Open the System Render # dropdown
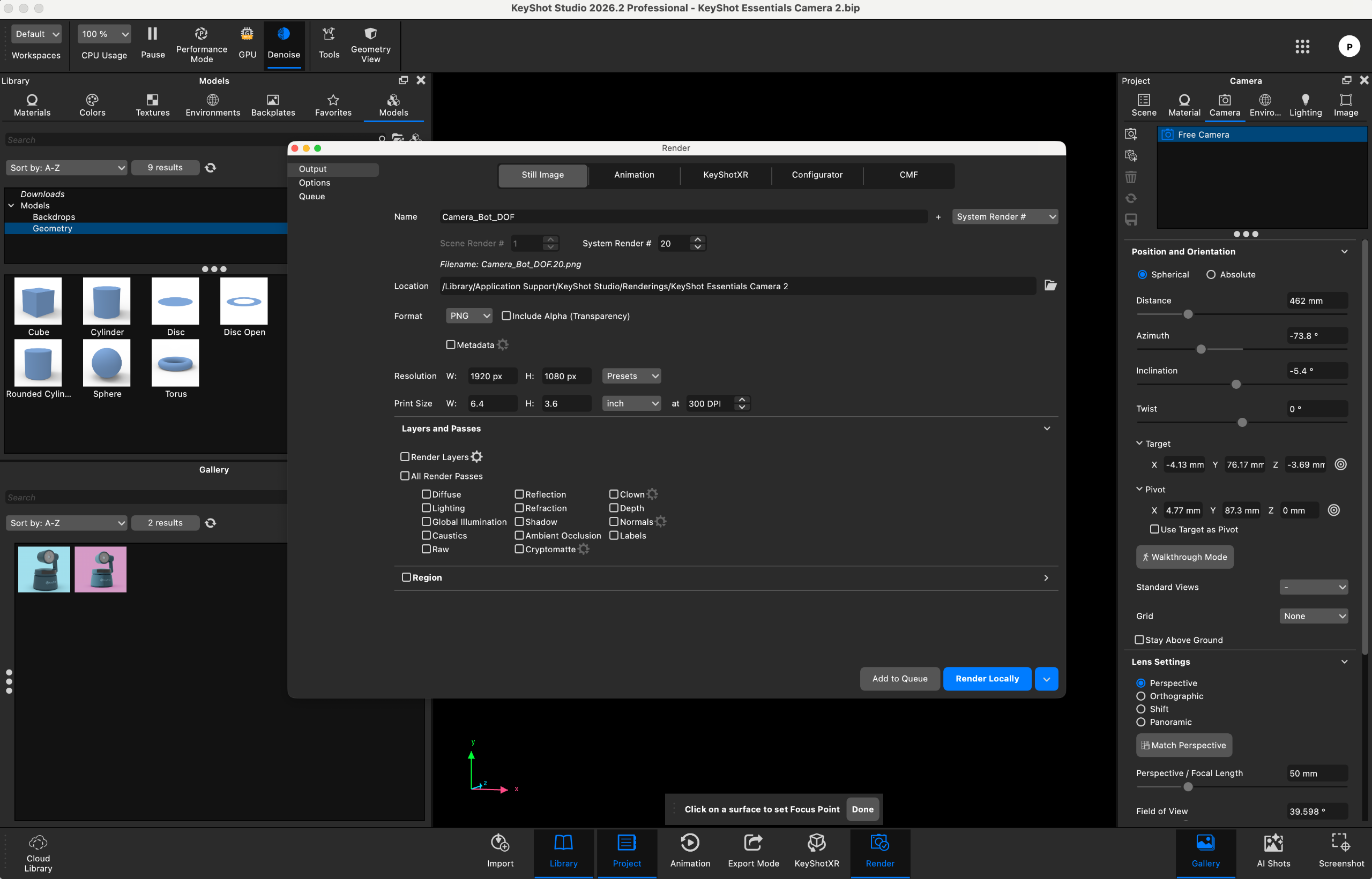This screenshot has height=879, width=1372. tap(1005, 216)
